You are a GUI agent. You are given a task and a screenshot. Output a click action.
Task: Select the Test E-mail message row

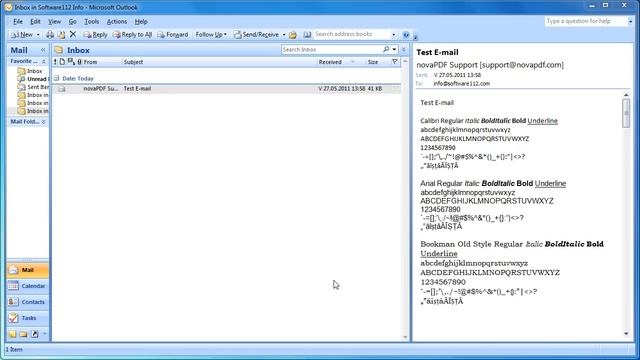227,89
